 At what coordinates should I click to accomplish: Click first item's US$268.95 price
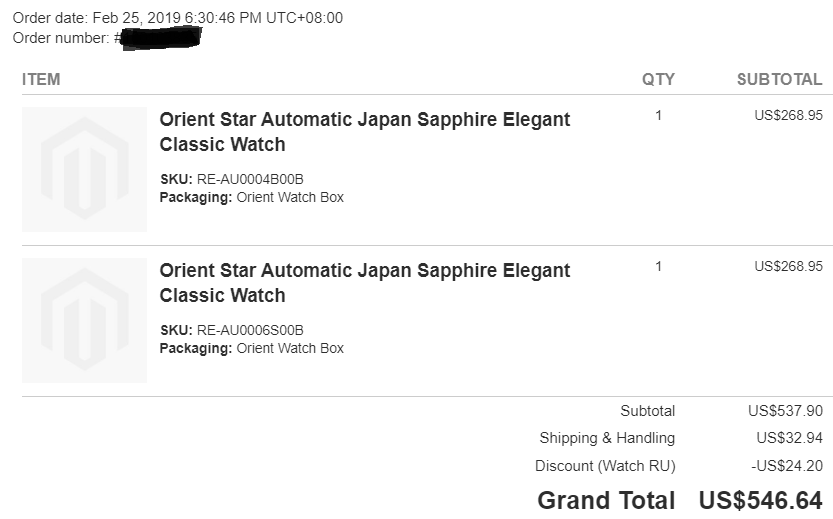point(788,115)
